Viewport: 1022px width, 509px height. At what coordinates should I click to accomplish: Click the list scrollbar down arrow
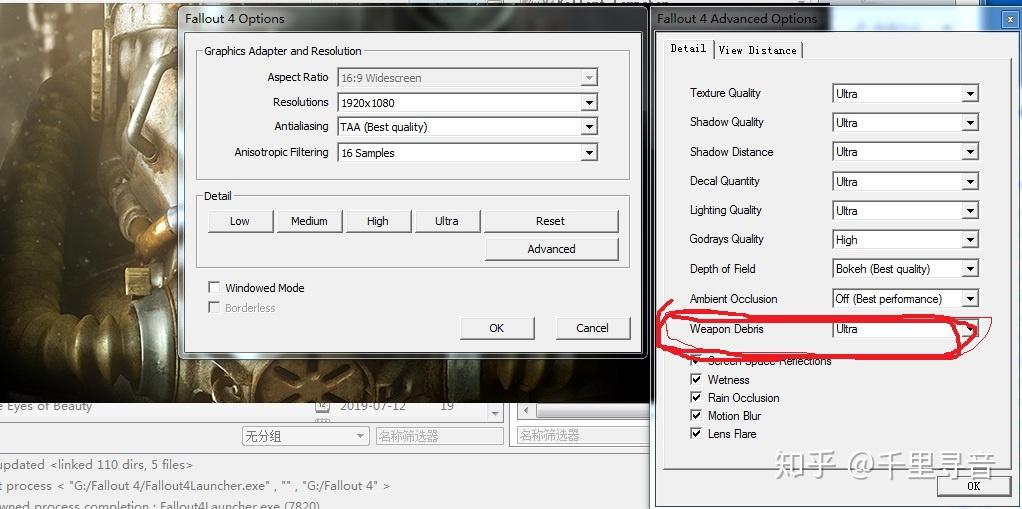pyautogui.click(x=496, y=413)
